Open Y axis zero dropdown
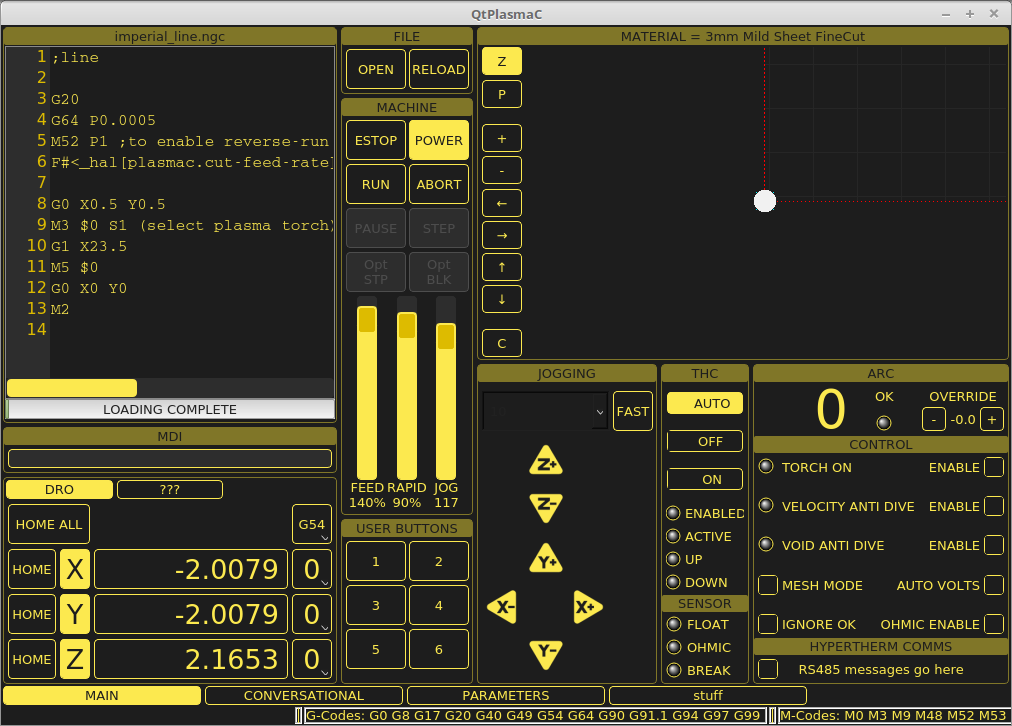The height and width of the screenshot is (726, 1012). [x=312, y=614]
